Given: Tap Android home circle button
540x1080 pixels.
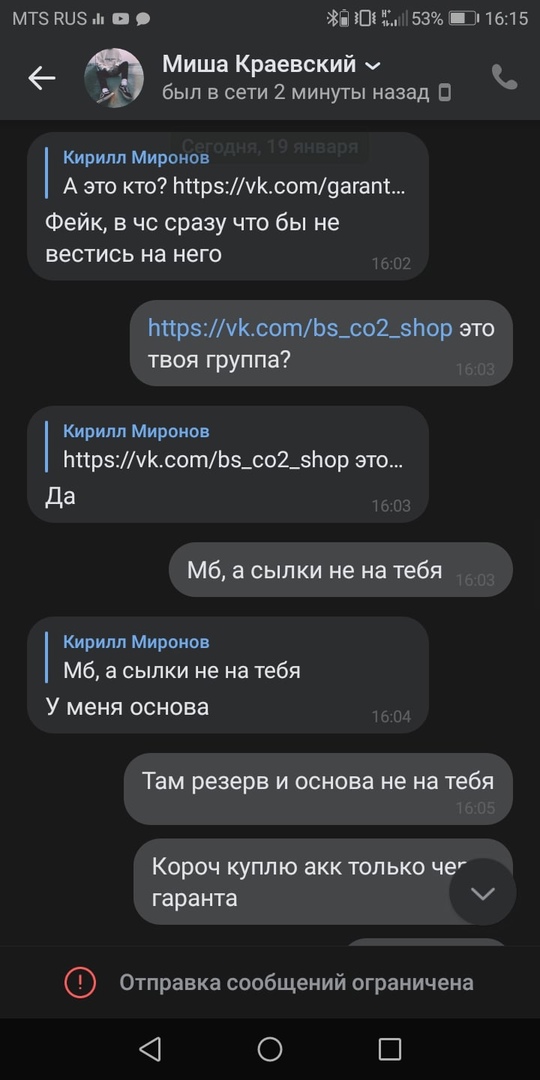Looking at the screenshot, I should [270, 1049].
